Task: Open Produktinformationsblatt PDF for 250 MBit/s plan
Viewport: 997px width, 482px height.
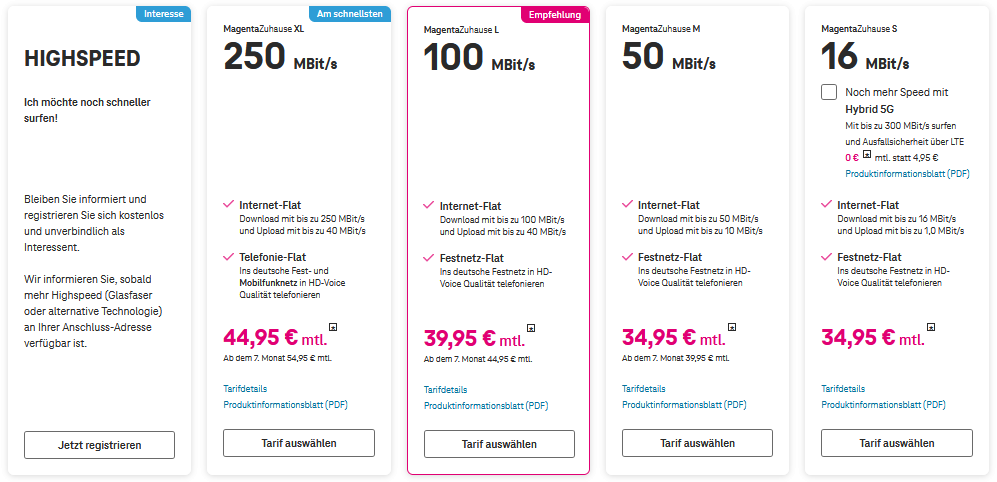Action: click(285, 404)
